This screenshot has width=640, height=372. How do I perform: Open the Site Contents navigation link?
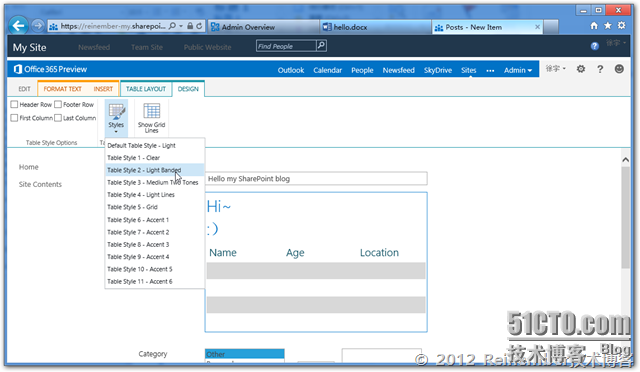[x=40, y=184]
